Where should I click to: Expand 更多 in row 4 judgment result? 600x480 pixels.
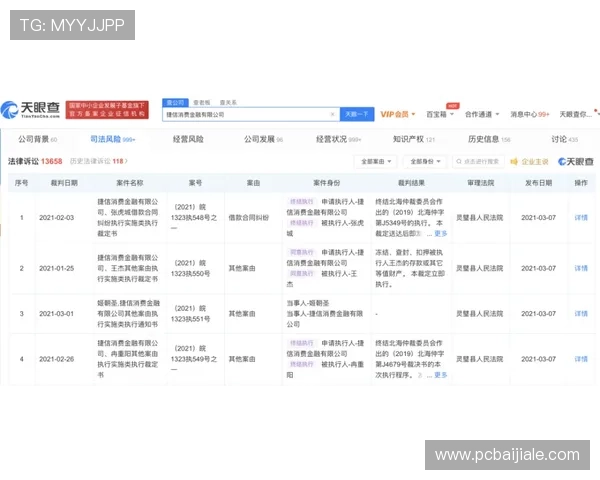pyautogui.click(x=440, y=375)
